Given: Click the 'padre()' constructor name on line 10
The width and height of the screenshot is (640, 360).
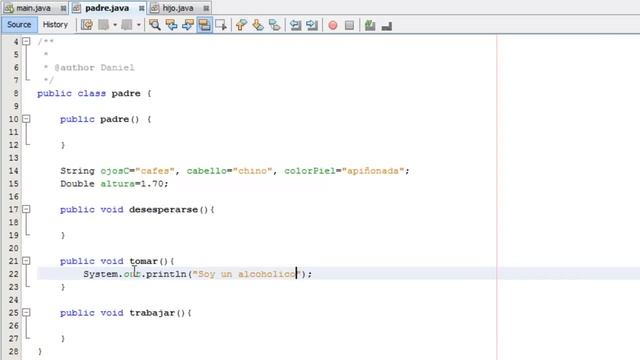Looking at the screenshot, I should [120, 119].
